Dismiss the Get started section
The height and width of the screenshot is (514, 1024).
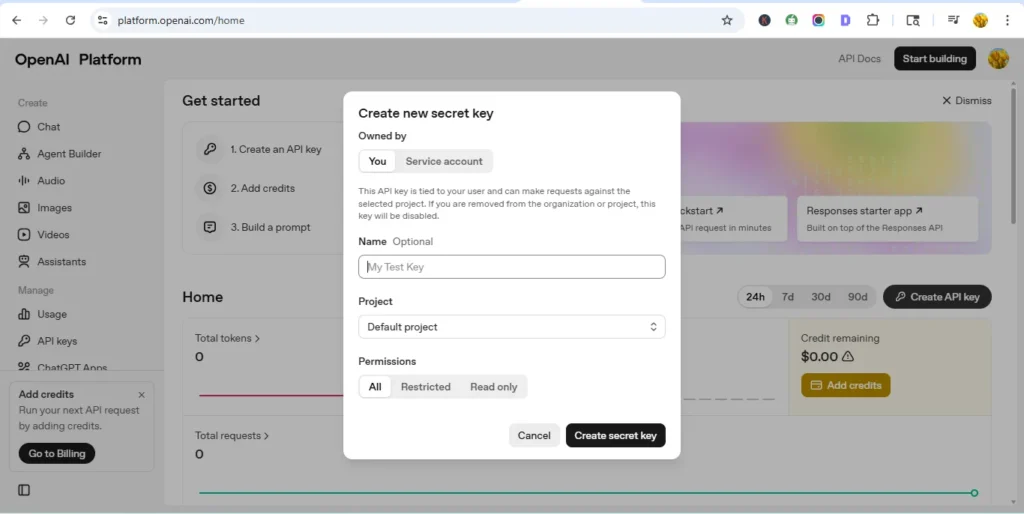(x=966, y=101)
